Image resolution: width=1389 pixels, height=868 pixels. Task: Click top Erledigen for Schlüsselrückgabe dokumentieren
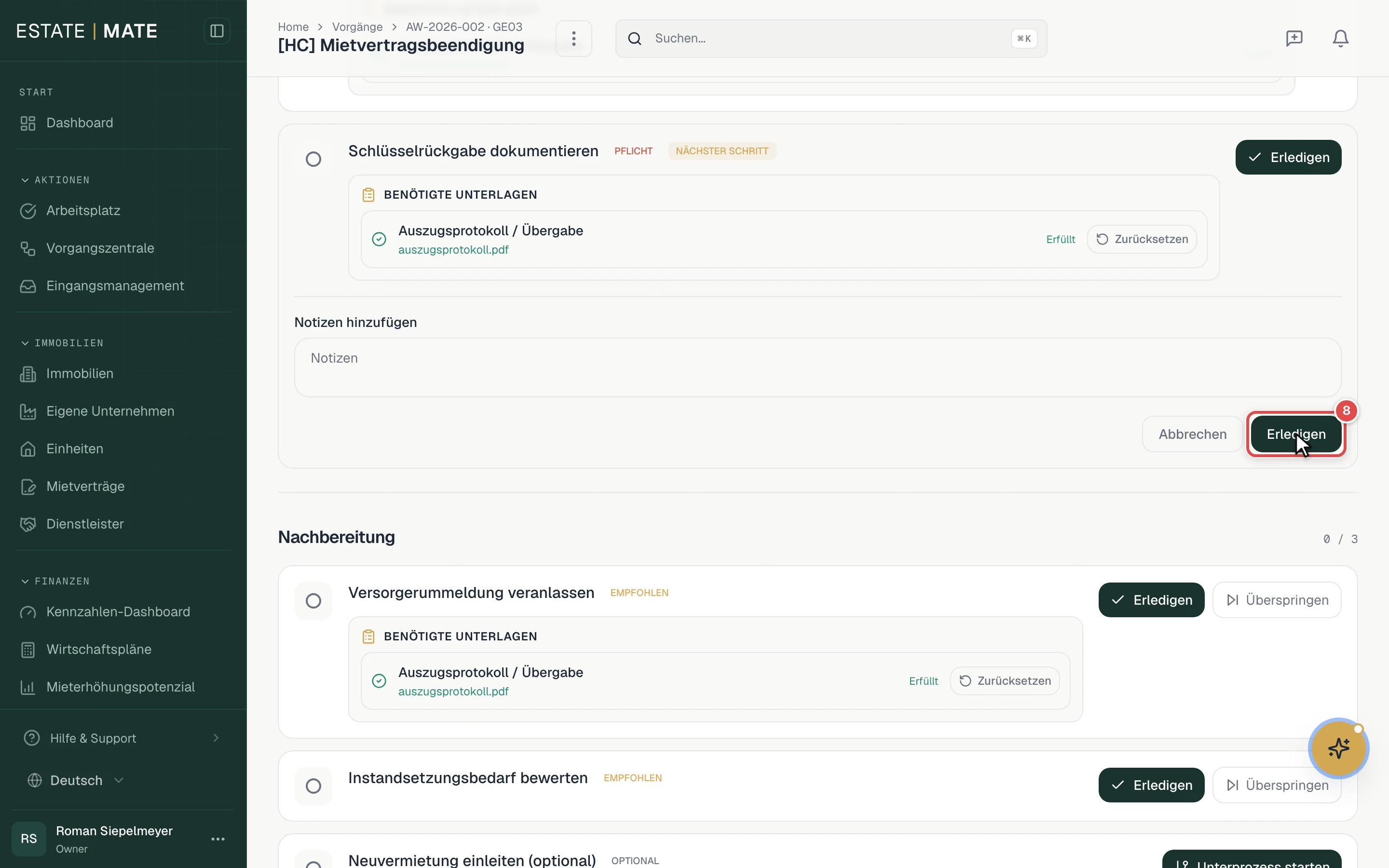coord(1288,157)
